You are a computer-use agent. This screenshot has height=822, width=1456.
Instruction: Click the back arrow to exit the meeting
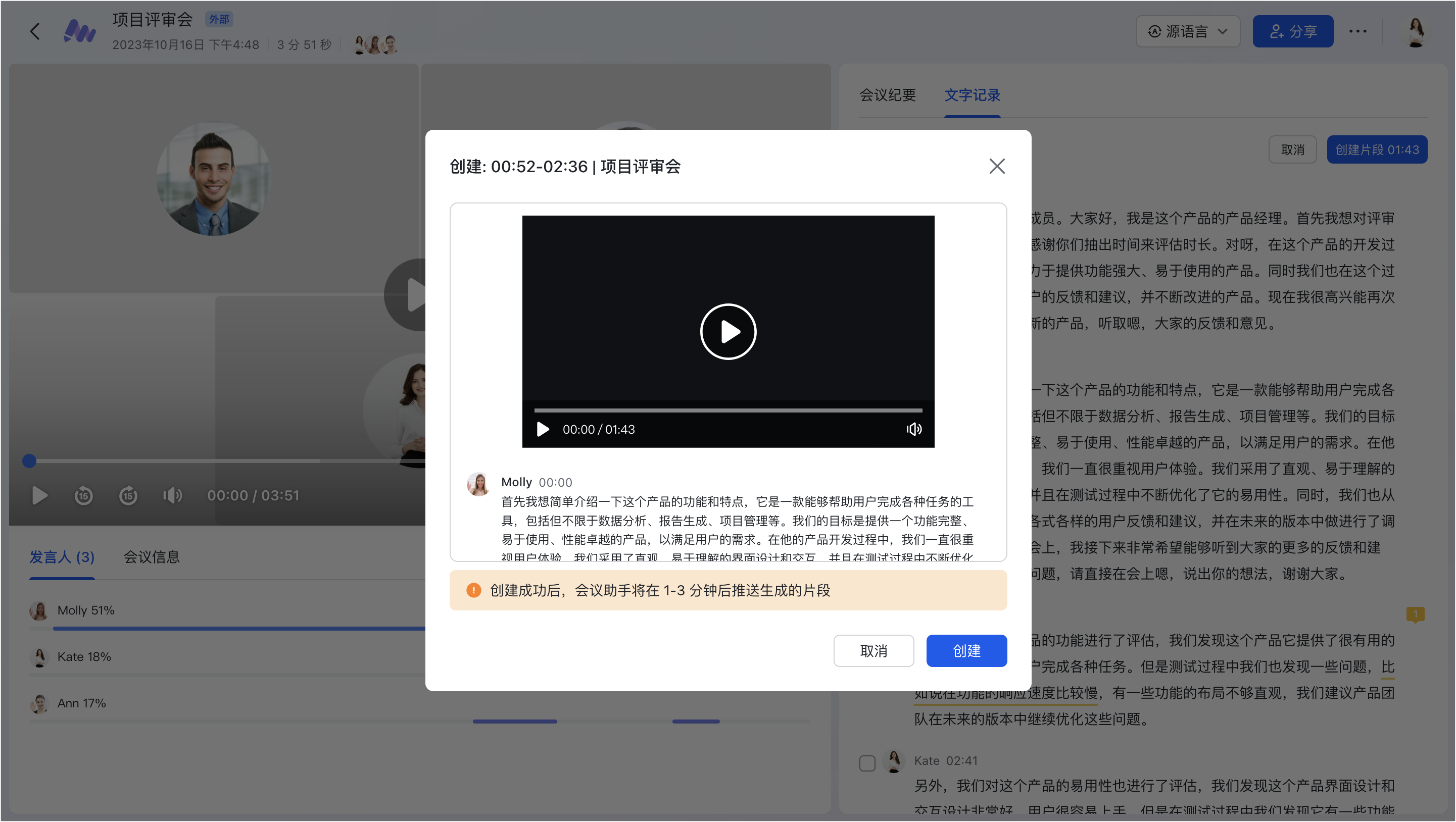(35, 31)
